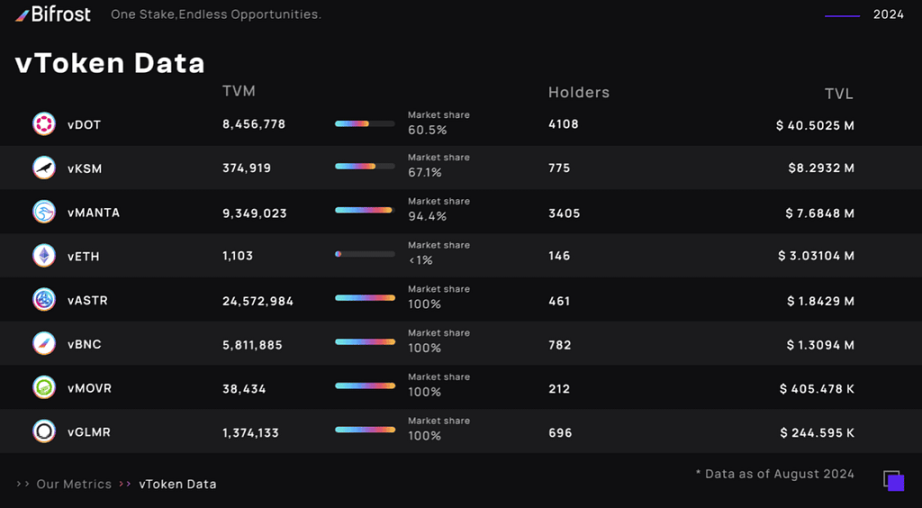Click the purple overlapping squares icon

(894, 481)
